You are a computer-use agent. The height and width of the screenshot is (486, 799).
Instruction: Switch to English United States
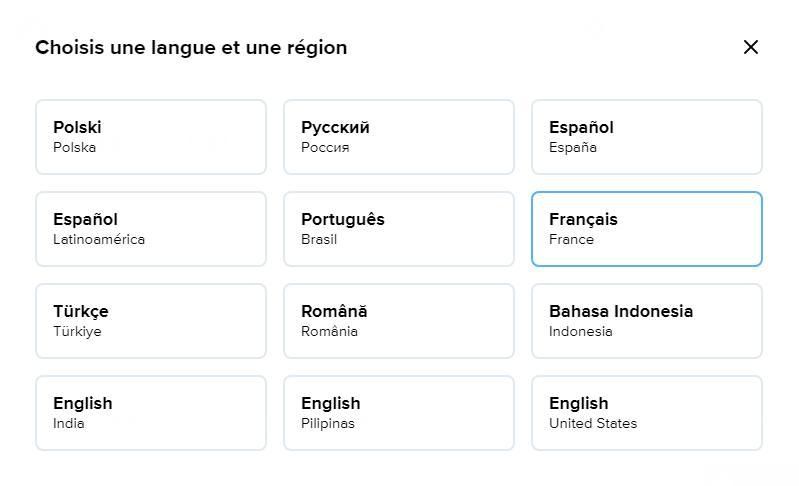(x=647, y=413)
